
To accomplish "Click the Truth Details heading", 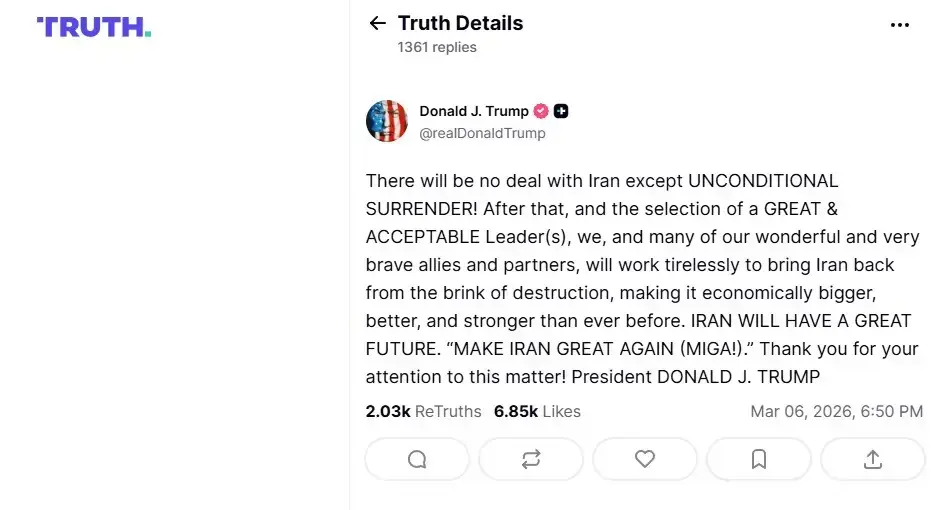I will [460, 23].
